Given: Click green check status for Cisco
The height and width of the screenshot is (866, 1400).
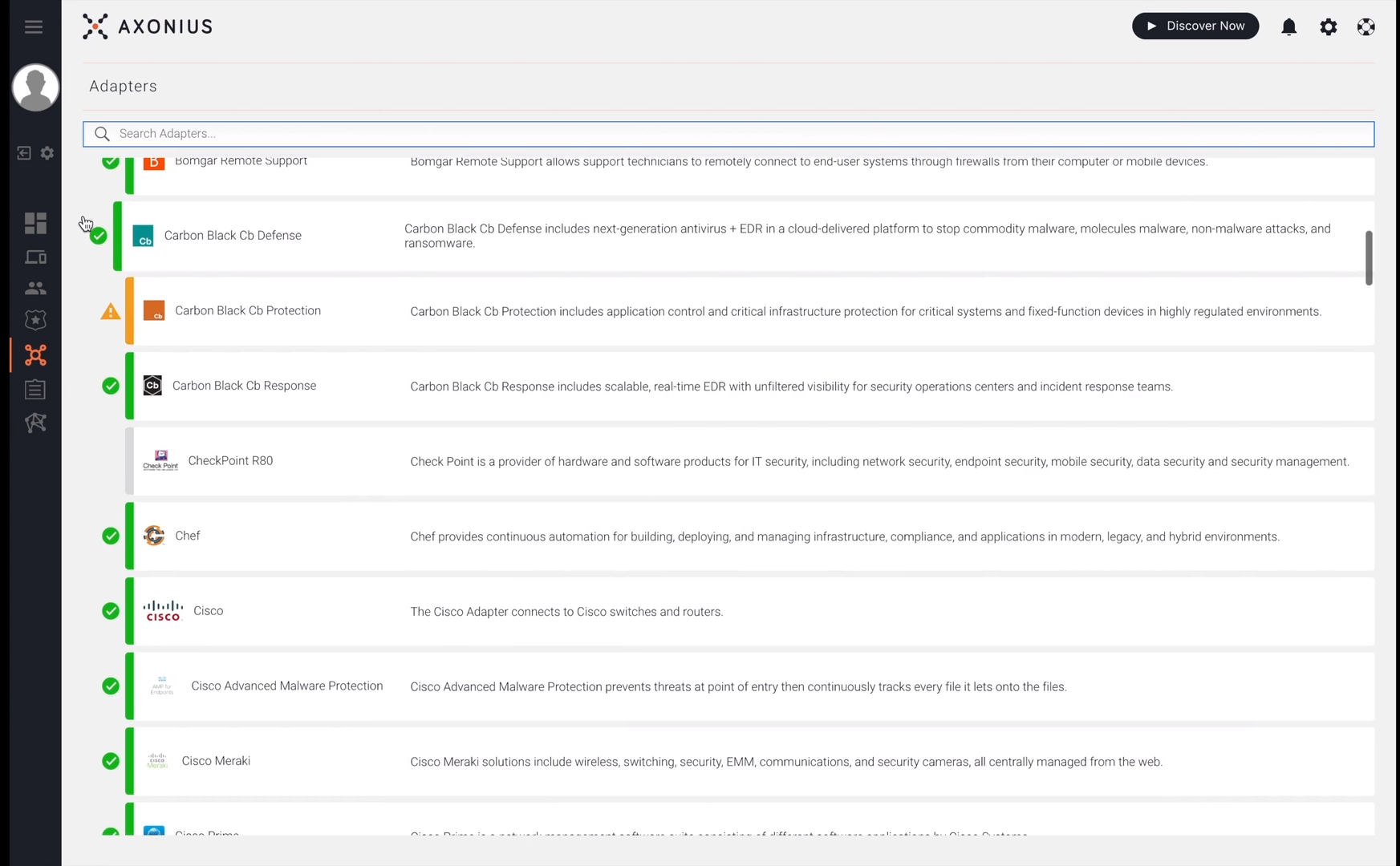Looking at the screenshot, I should 111,611.
